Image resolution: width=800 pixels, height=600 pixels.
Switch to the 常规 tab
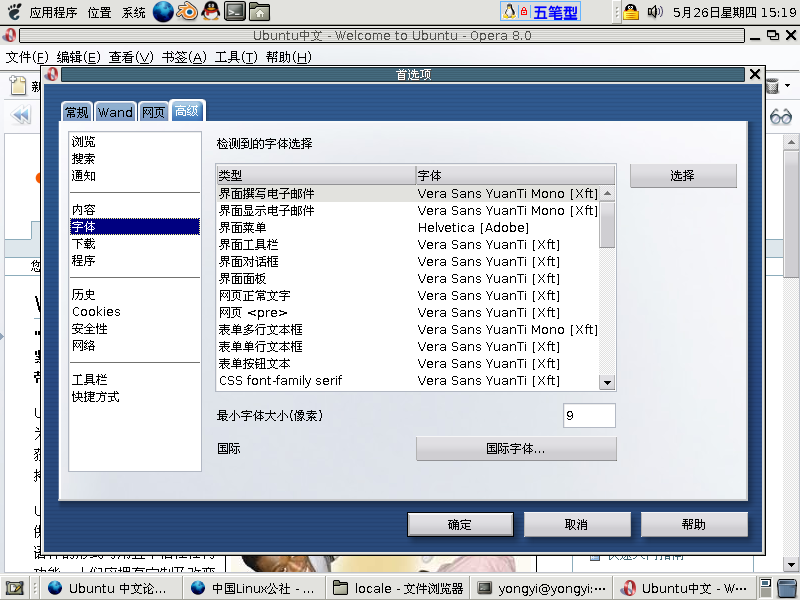pyautogui.click(x=77, y=112)
